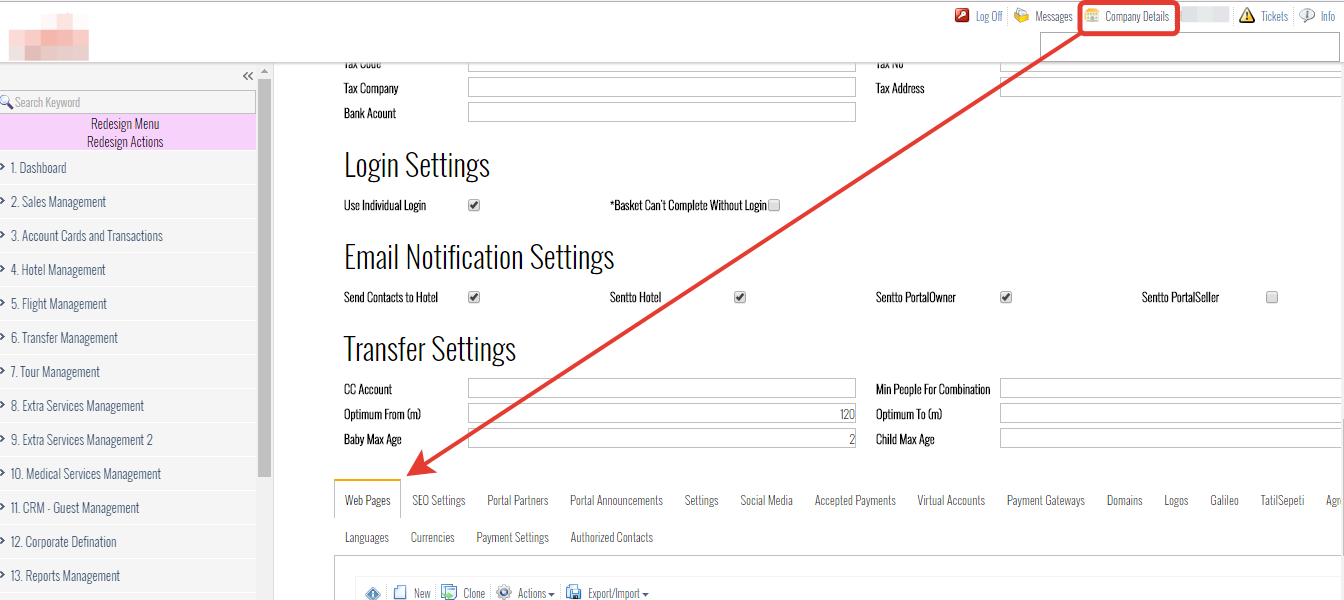Switch to the Domains tab
Image resolution: width=1344 pixels, height=600 pixels.
[x=1124, y=500]
